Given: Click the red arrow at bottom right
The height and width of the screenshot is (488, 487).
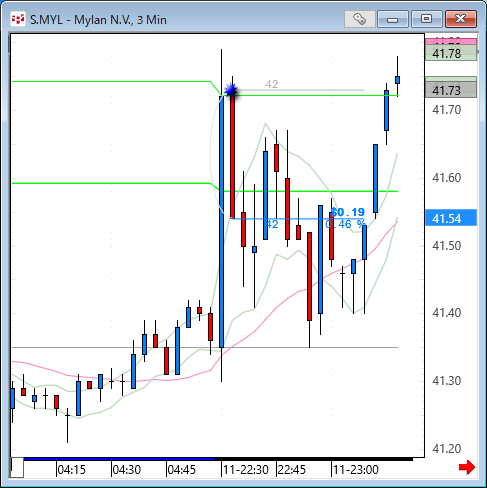Looking at the screenshot, I should [467, 467].
